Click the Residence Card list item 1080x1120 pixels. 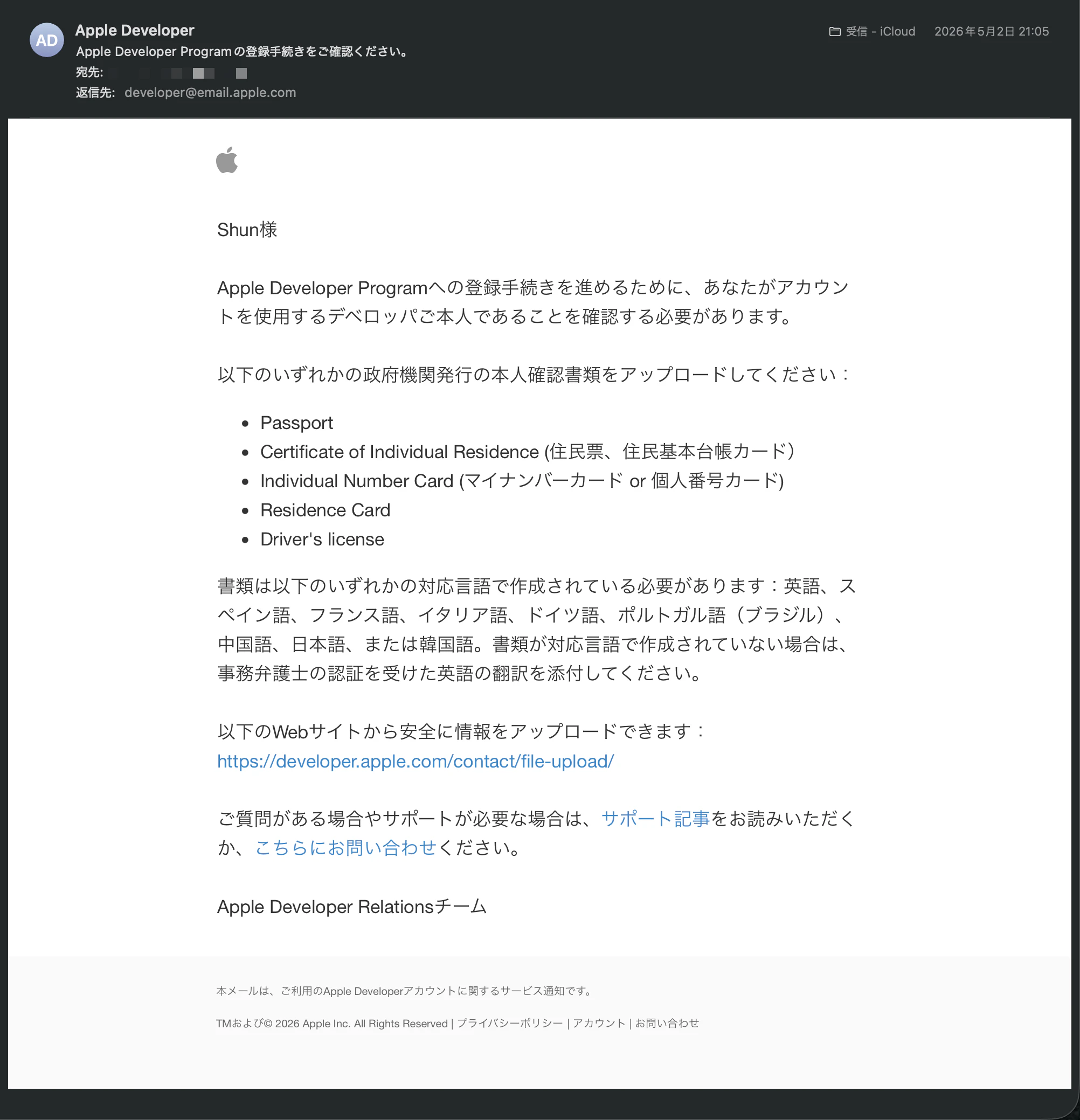click(x=325, y=510)
